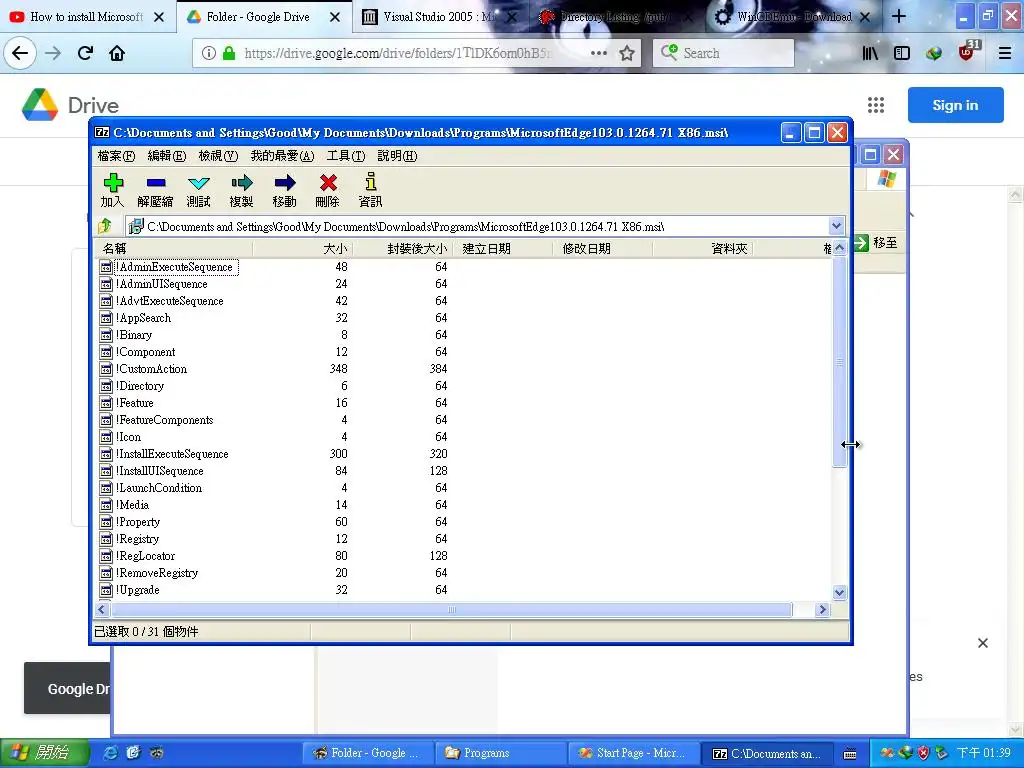Select the !AdminExecuteSequence file
Viewport: 1024px width, 768px height.
click(175, 267)
